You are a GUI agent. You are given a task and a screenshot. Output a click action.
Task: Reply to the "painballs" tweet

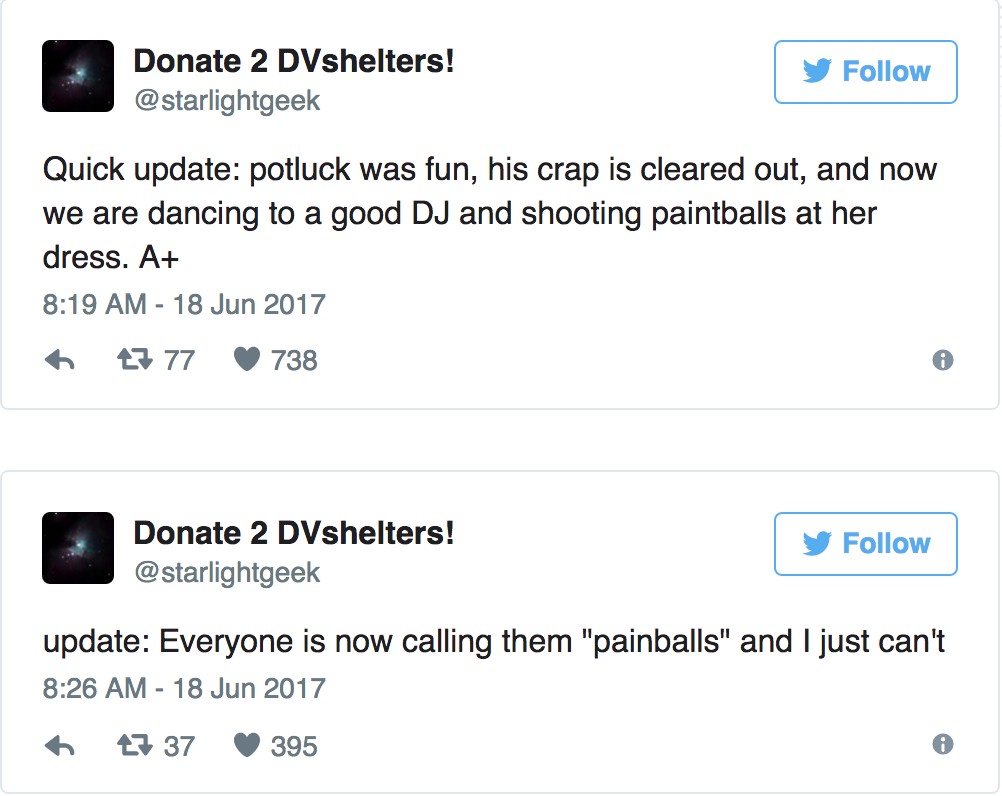click(60, 746)
